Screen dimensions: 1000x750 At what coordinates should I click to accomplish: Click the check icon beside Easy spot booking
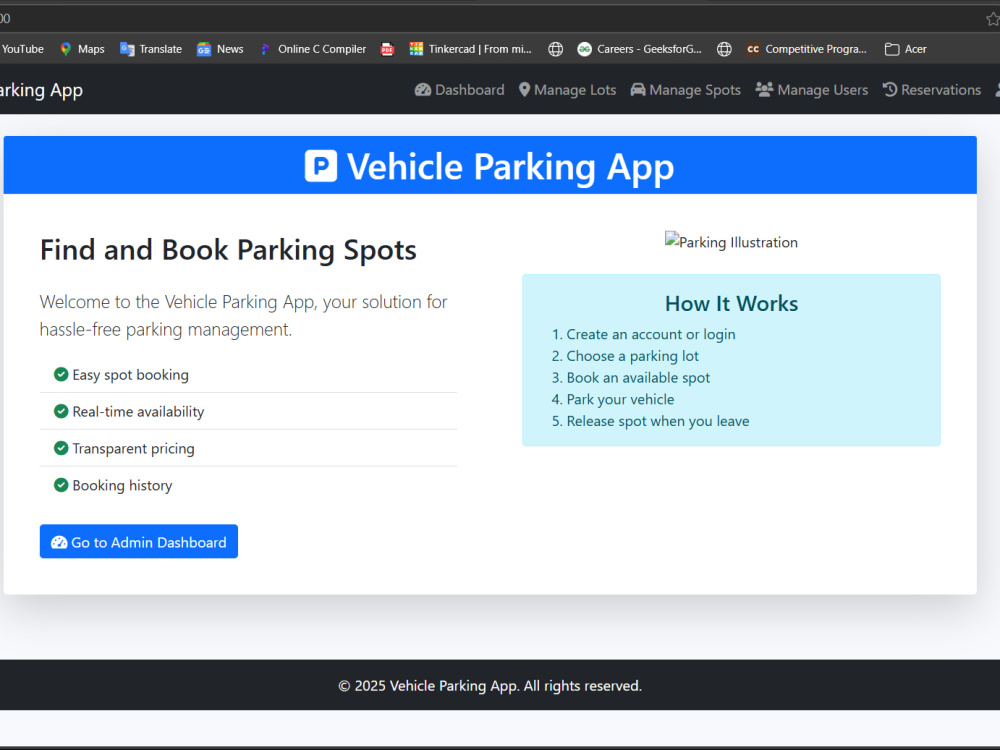pyautogui.click(x=61, y=374)
